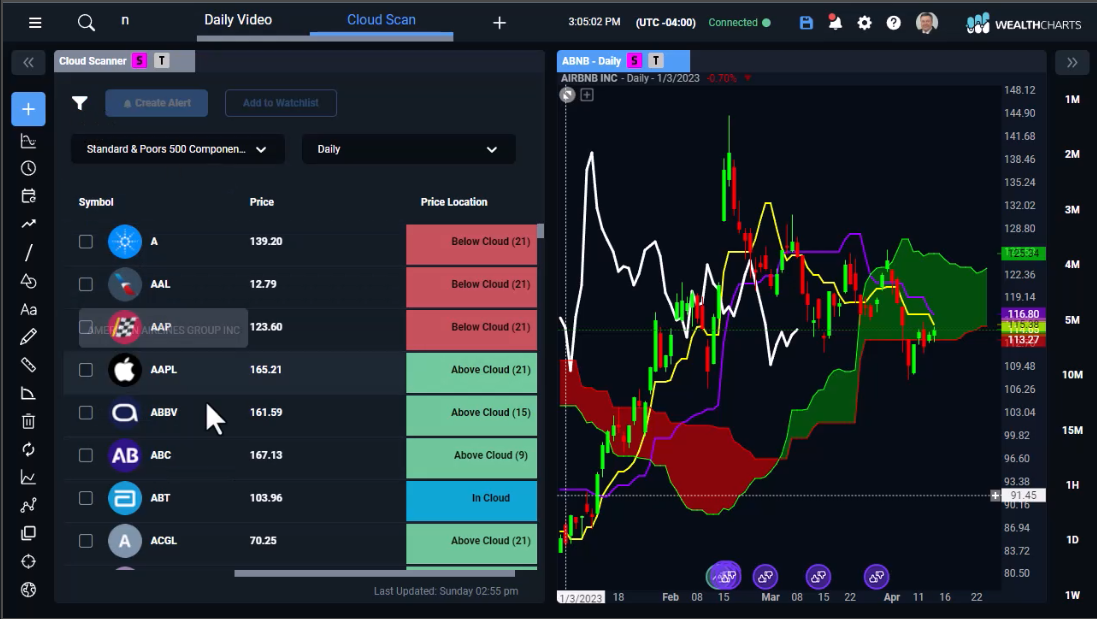This screenshot has width=1097, height=619.
Task: Switch to the Daily Video tab
Action: pyautogui.click(x=238, y=20)
